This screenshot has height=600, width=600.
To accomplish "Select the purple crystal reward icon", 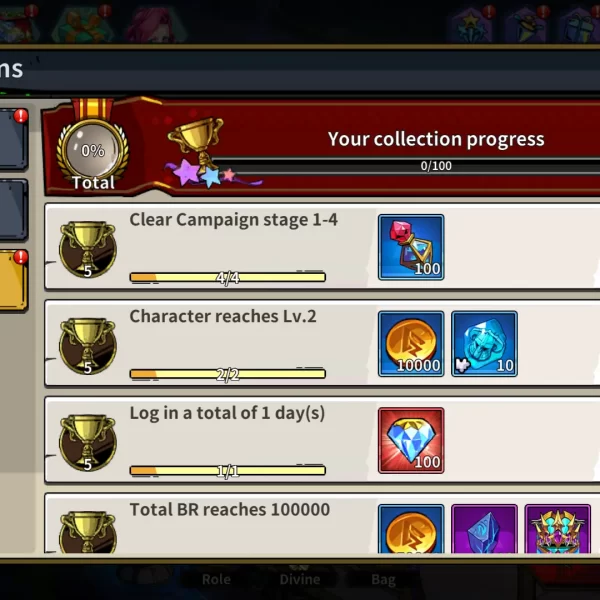I will (484, 529).
